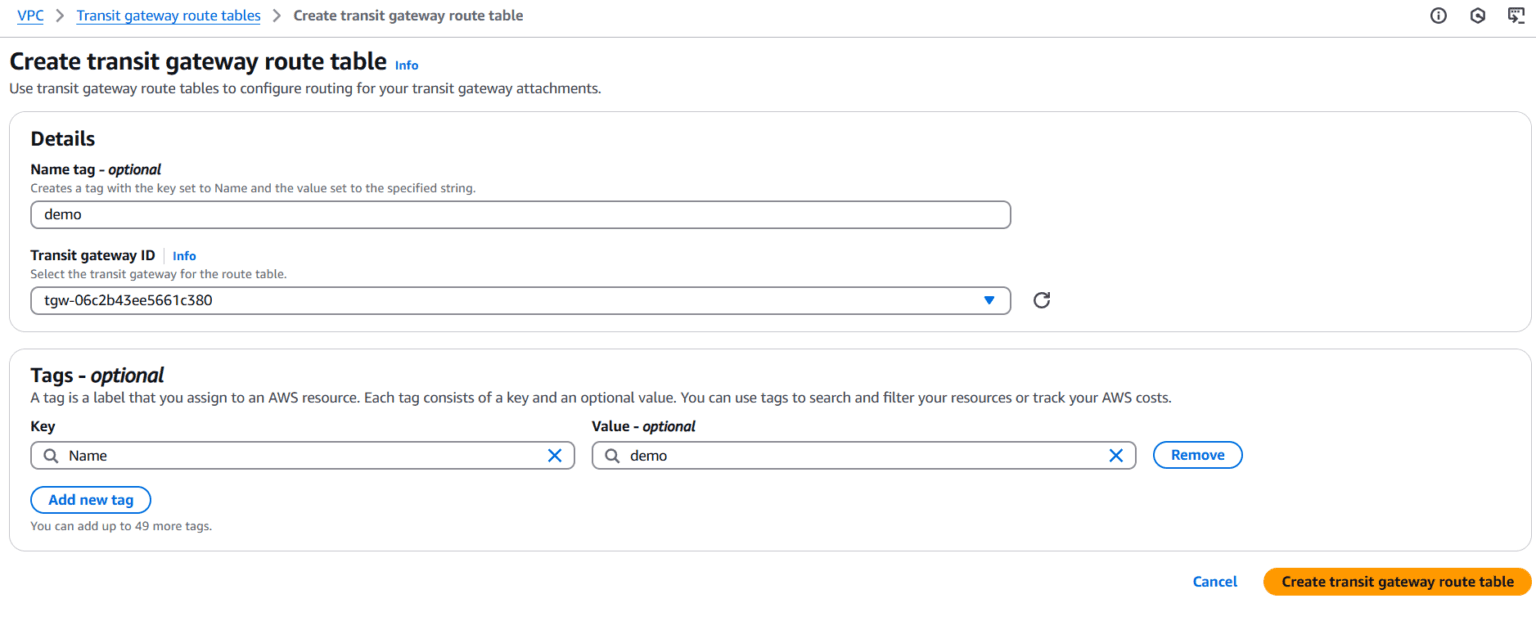Click the info icon in the top navigation bar

pyautogui.click(x=1438, y=15)
